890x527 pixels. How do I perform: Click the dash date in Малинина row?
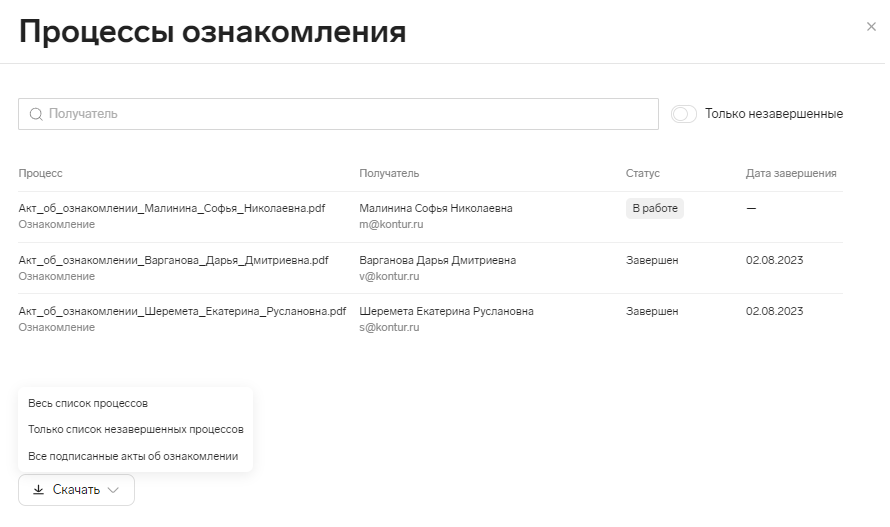751,208
